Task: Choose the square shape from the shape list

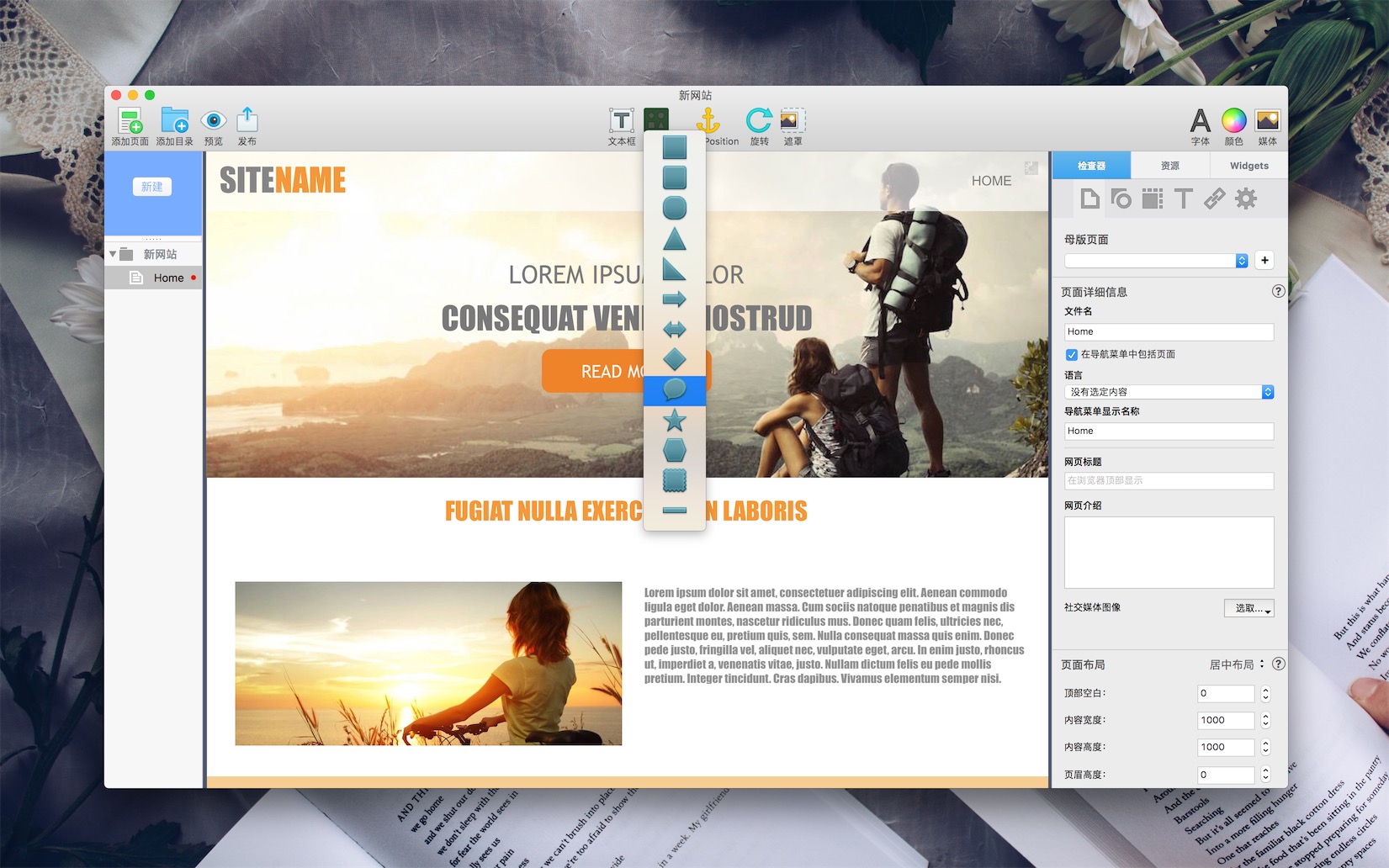Action: [x=675, y=148]
